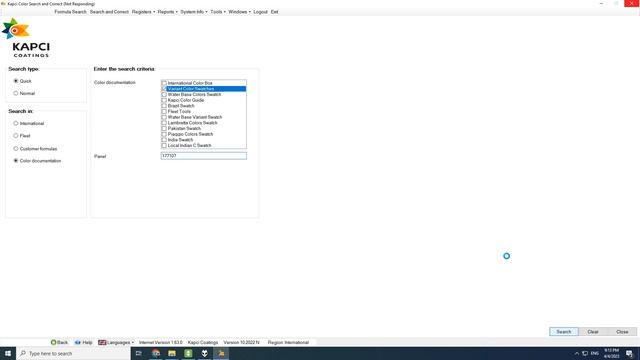Screen dimensions: 640x360
Task: Click the Panel input field
Action: 204,156
